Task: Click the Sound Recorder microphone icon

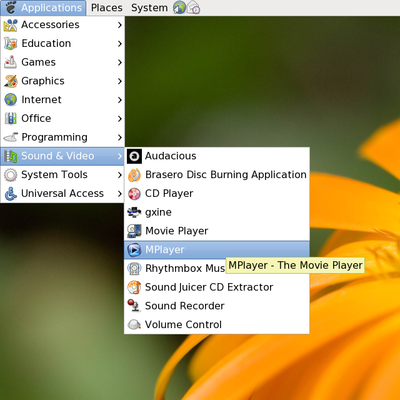Action: click(134, 306)
